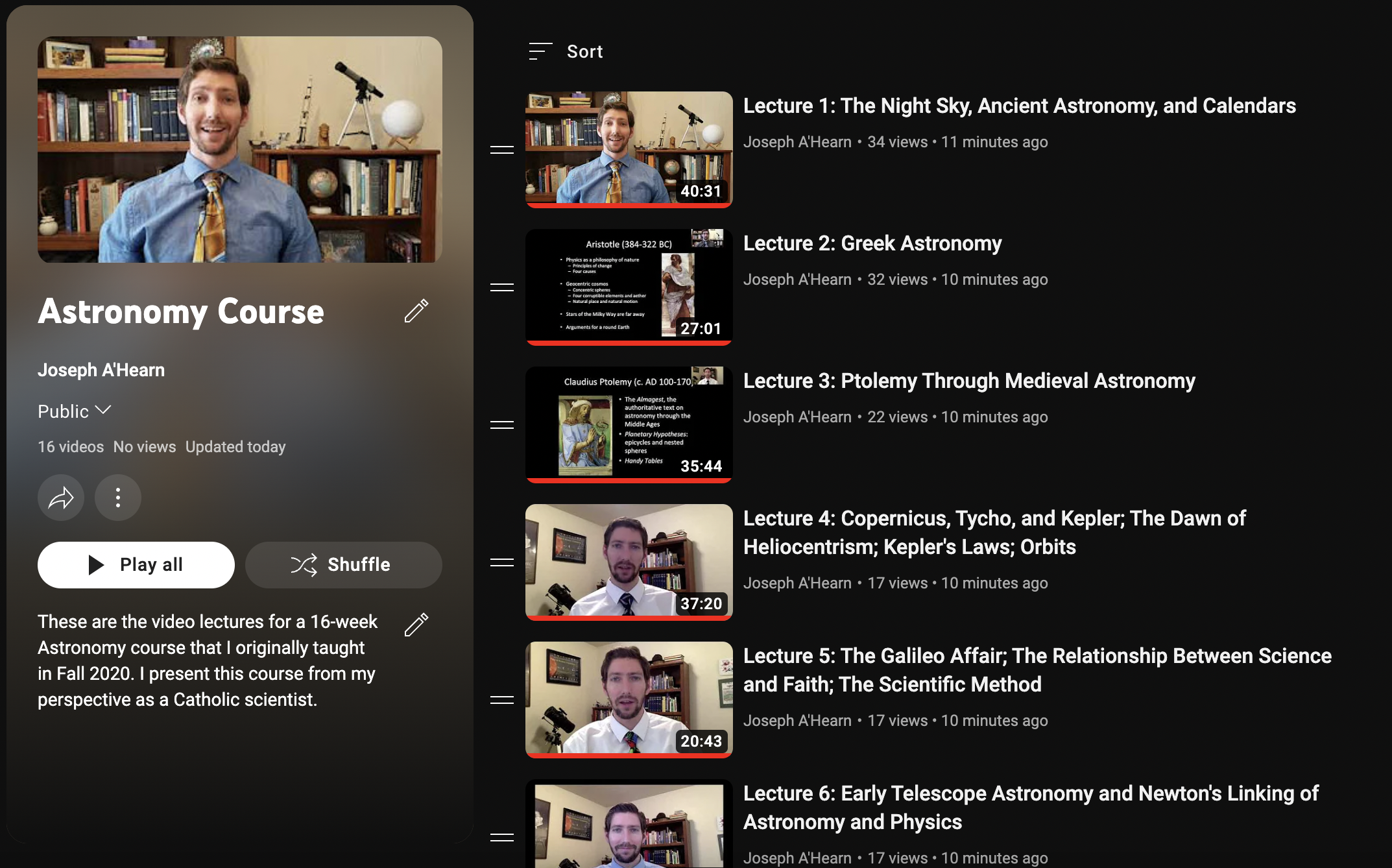Grab the reorder handle for Lecture 4

502,562
